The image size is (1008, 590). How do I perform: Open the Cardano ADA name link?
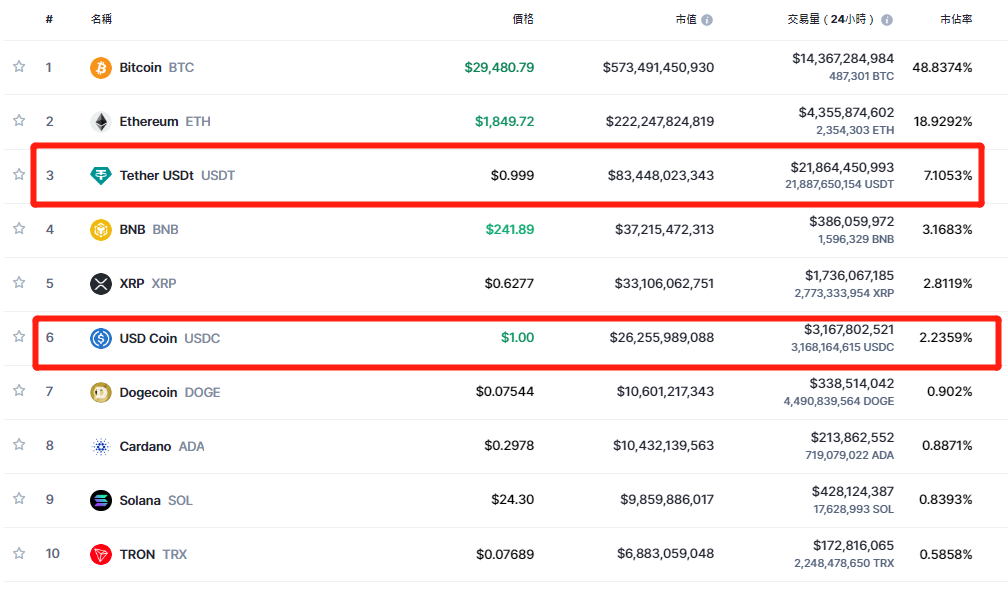click(x=161, y=446)
